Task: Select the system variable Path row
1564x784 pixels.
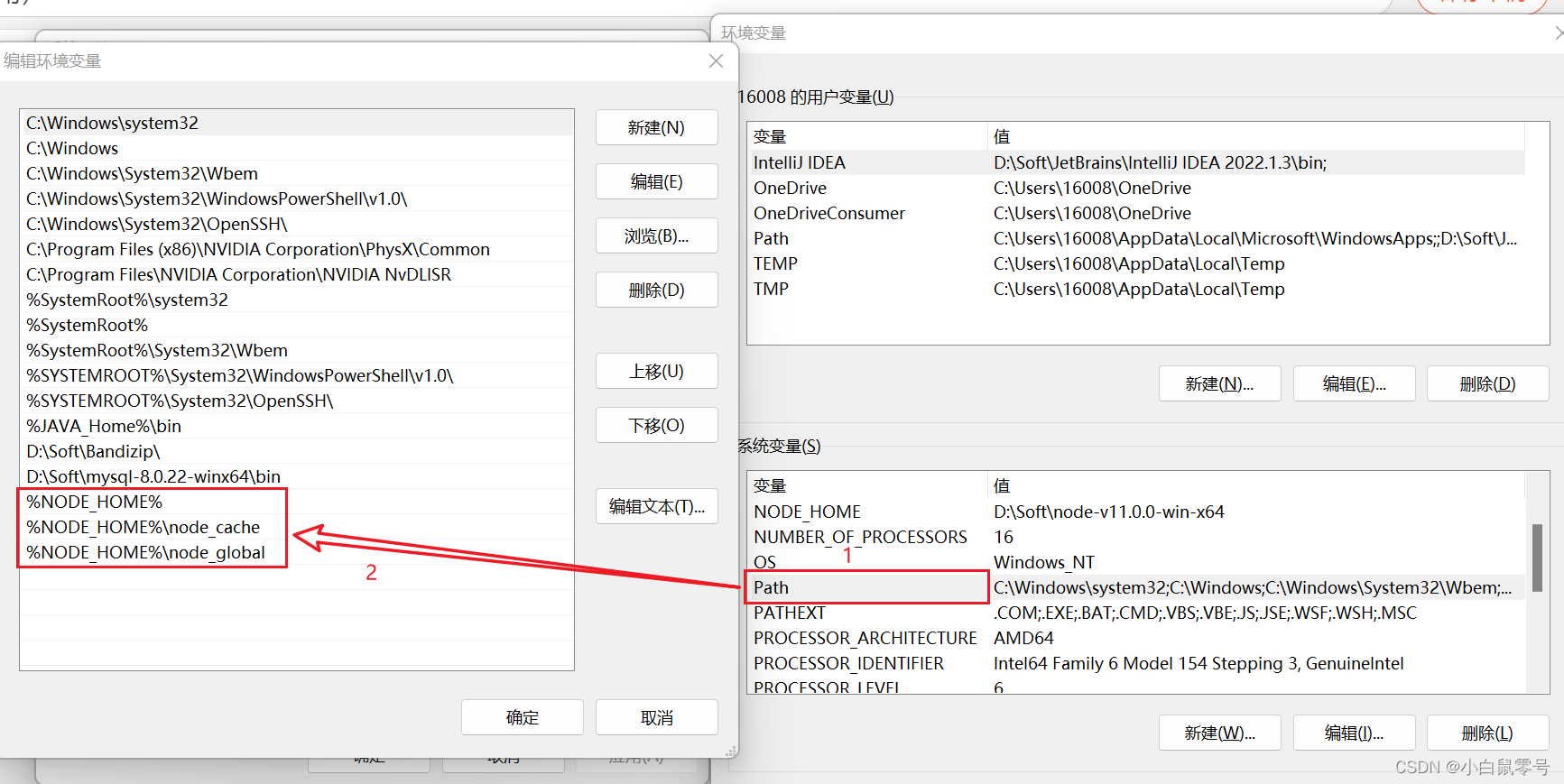Action: [x=1137, y=587]
